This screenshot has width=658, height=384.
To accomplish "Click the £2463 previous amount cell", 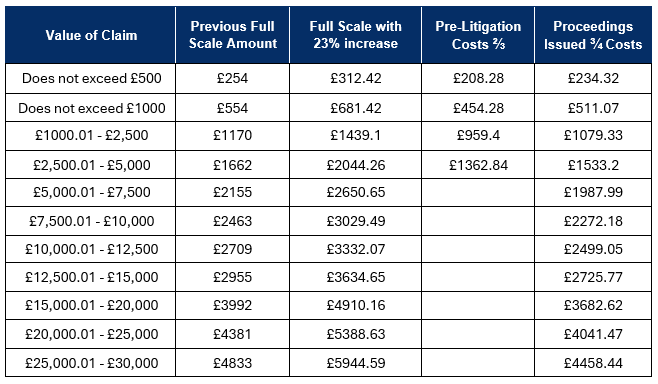I will (x=232, y=221).
